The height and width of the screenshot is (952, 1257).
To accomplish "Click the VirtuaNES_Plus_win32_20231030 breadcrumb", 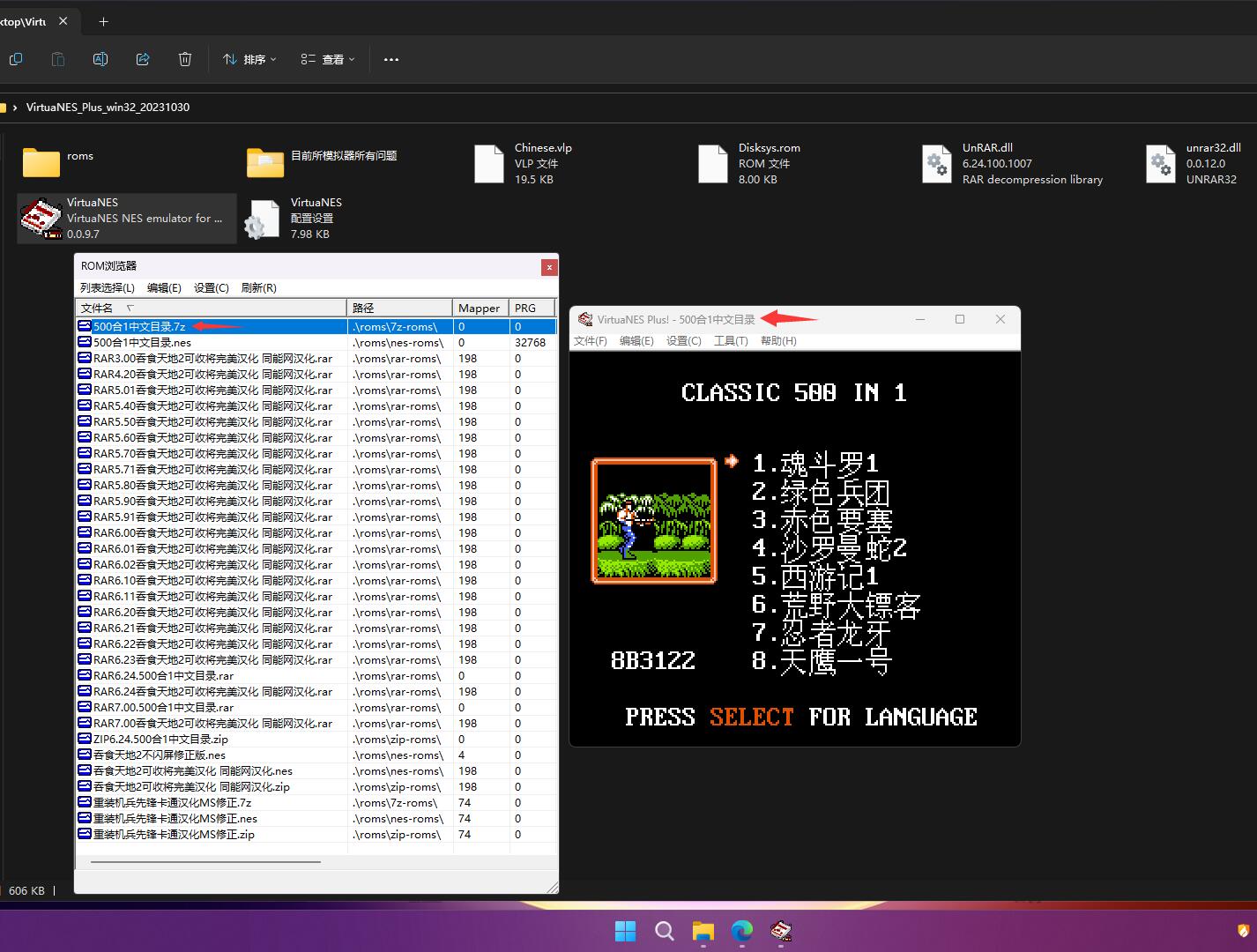I will coord(108,108).
